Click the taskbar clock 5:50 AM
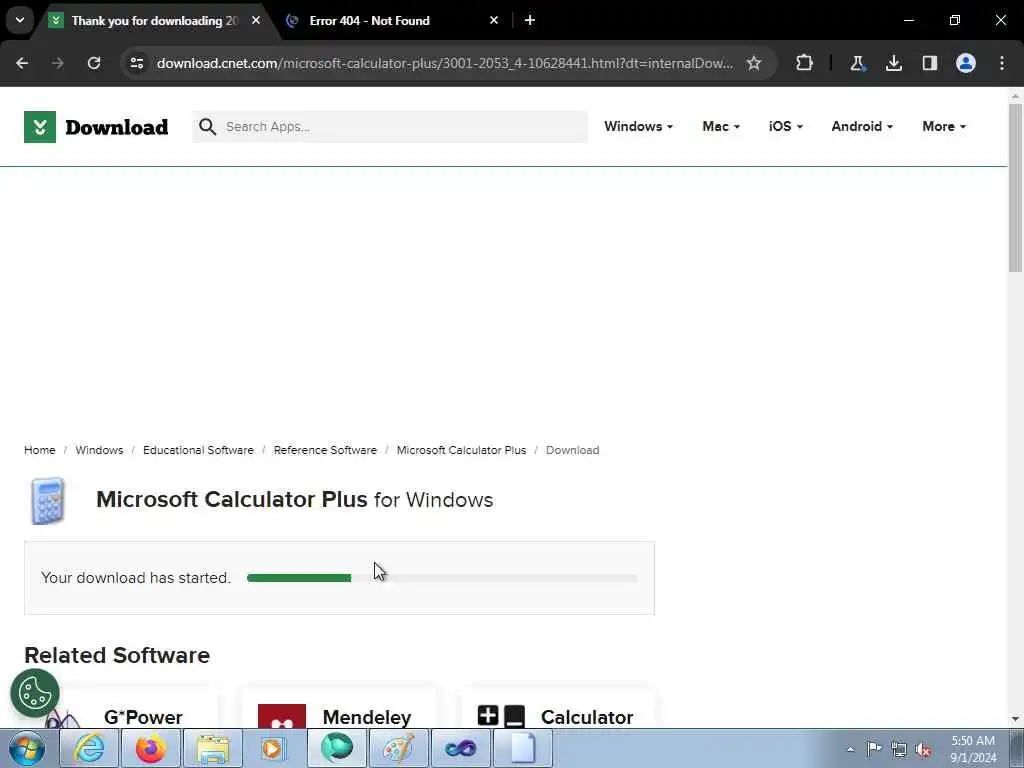Screen dimensions: 1024x768 (973, 749)
